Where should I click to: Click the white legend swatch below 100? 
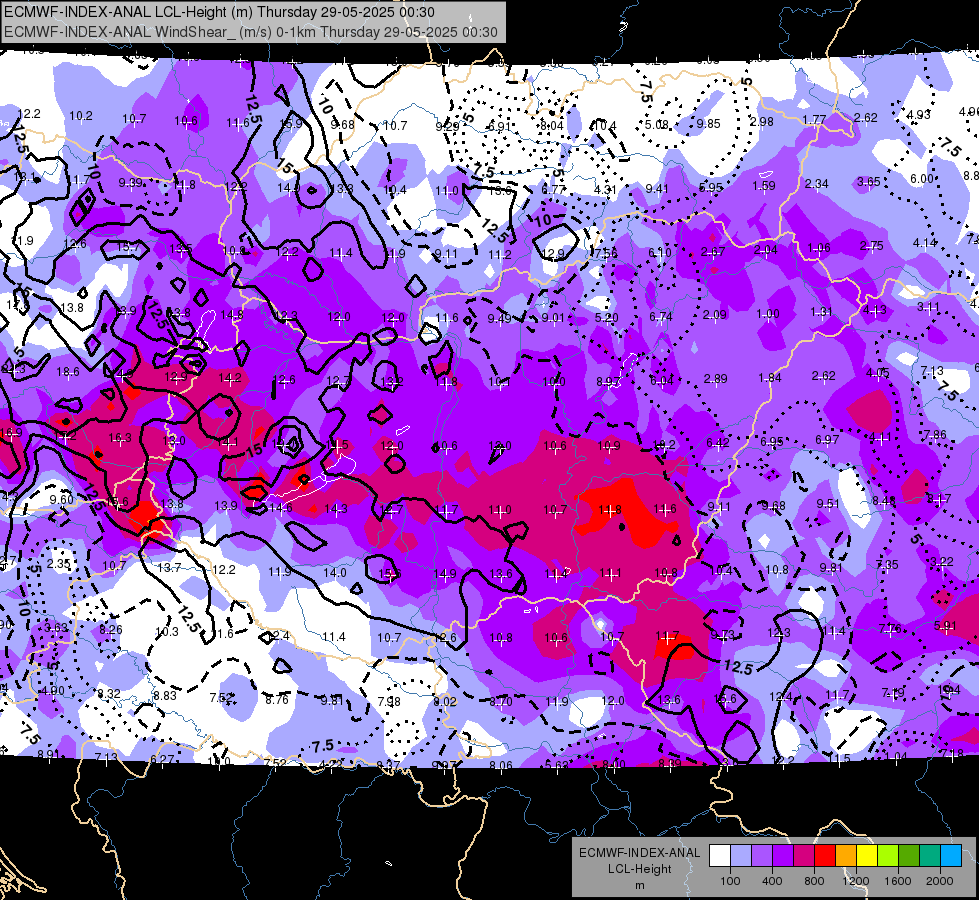pos(720,856)
